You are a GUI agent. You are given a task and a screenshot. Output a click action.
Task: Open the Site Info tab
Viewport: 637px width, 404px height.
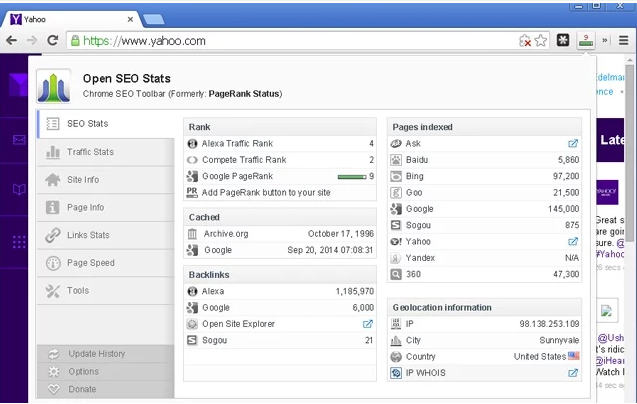pos(106,180)
